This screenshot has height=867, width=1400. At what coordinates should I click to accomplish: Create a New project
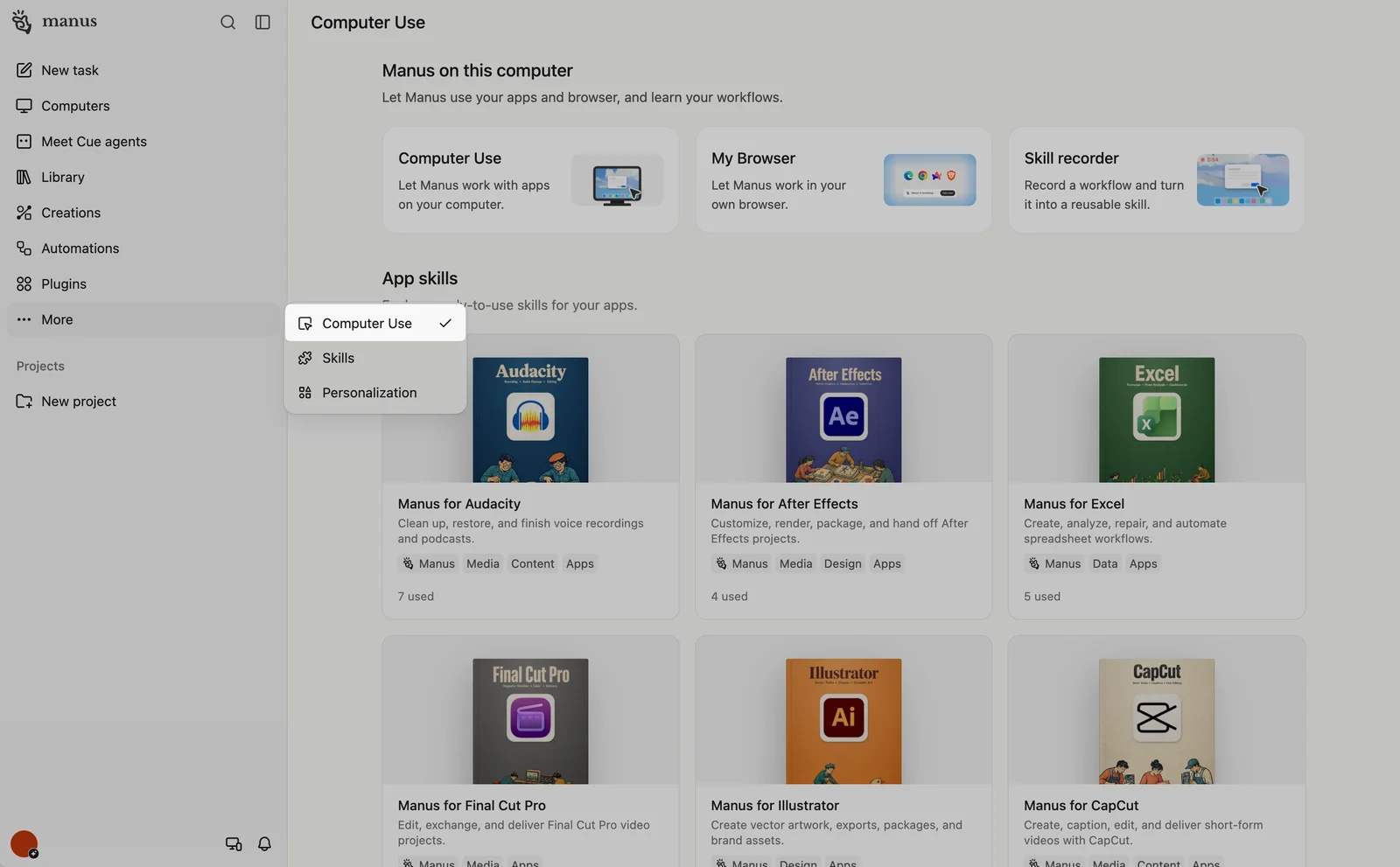coord(143,402)
